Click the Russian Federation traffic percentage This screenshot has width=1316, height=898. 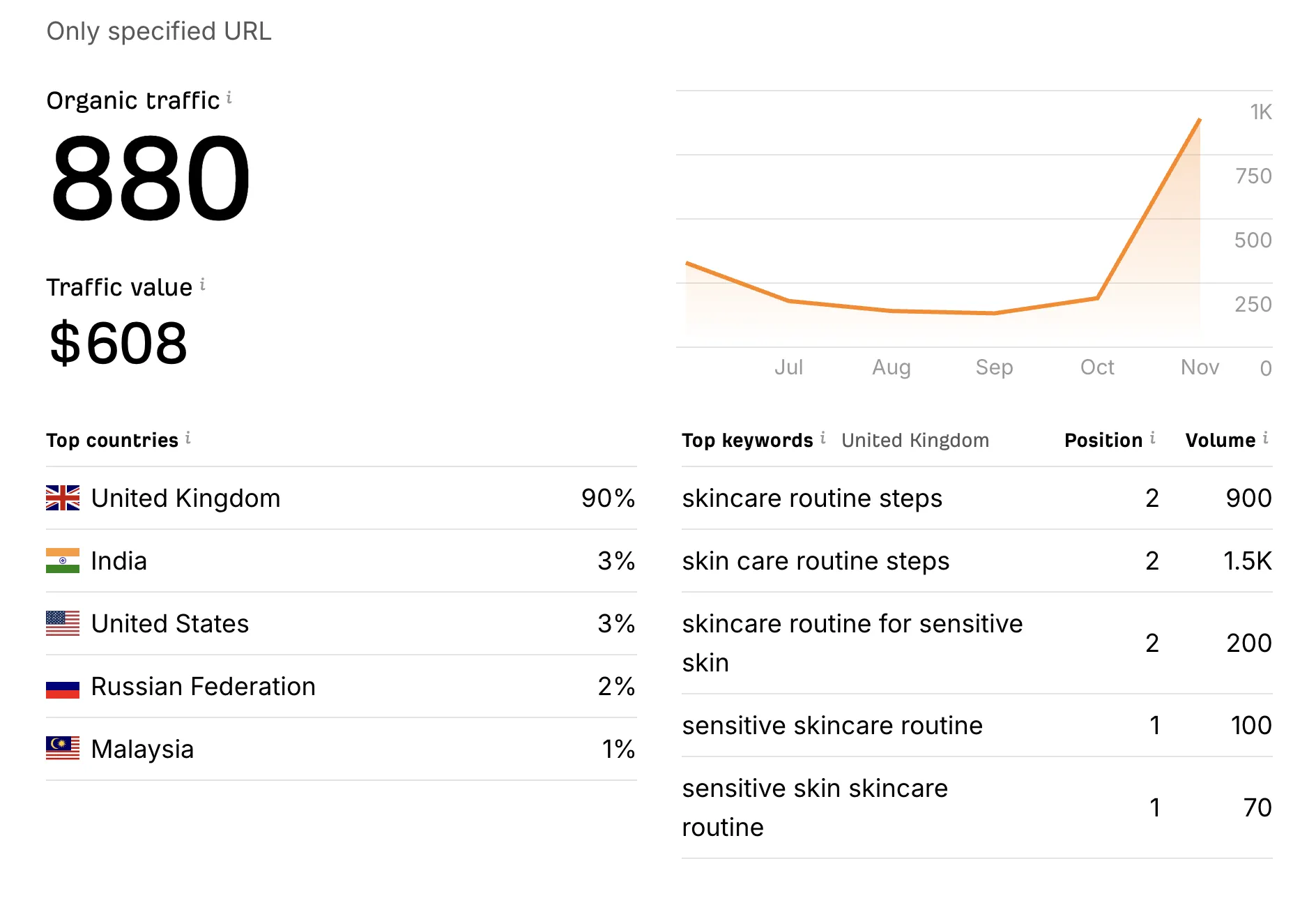[618, 686]
